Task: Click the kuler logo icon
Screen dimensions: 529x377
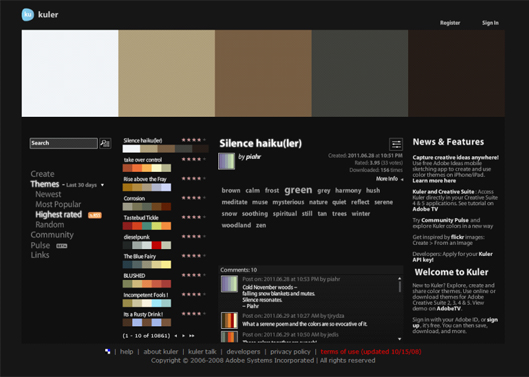Action: [x=28, y=15]
